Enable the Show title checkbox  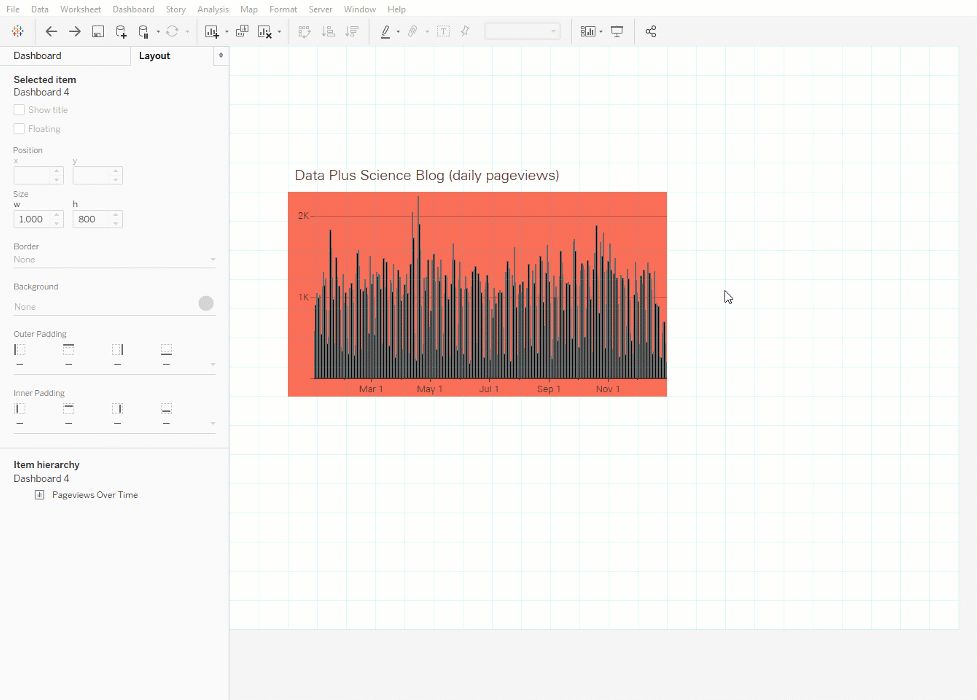pos(19,110)
